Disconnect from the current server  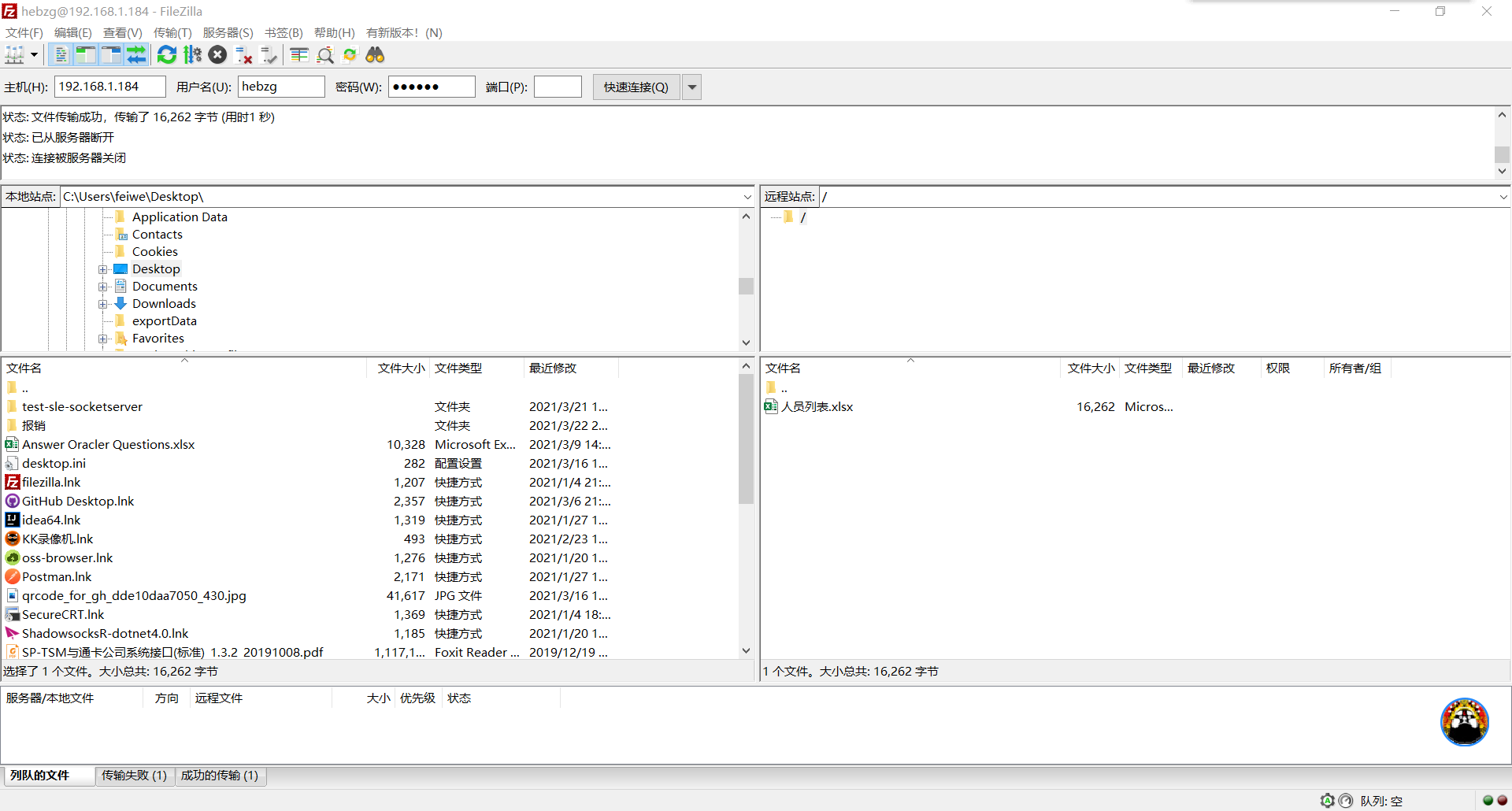pyautogui.click(x=244, y=55)
